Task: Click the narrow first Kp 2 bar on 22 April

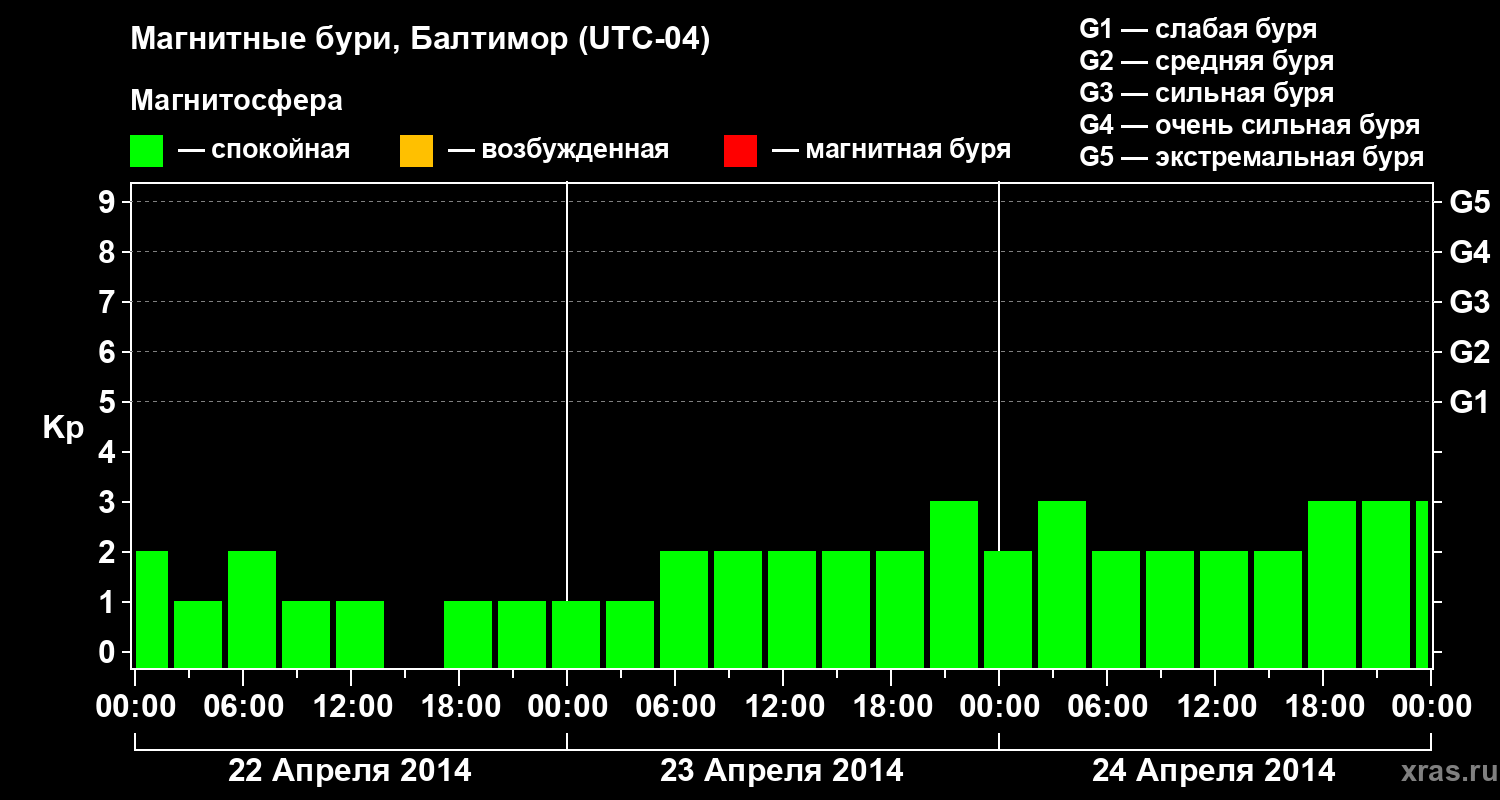Action: pyautogui.click(x=152, y=609)
